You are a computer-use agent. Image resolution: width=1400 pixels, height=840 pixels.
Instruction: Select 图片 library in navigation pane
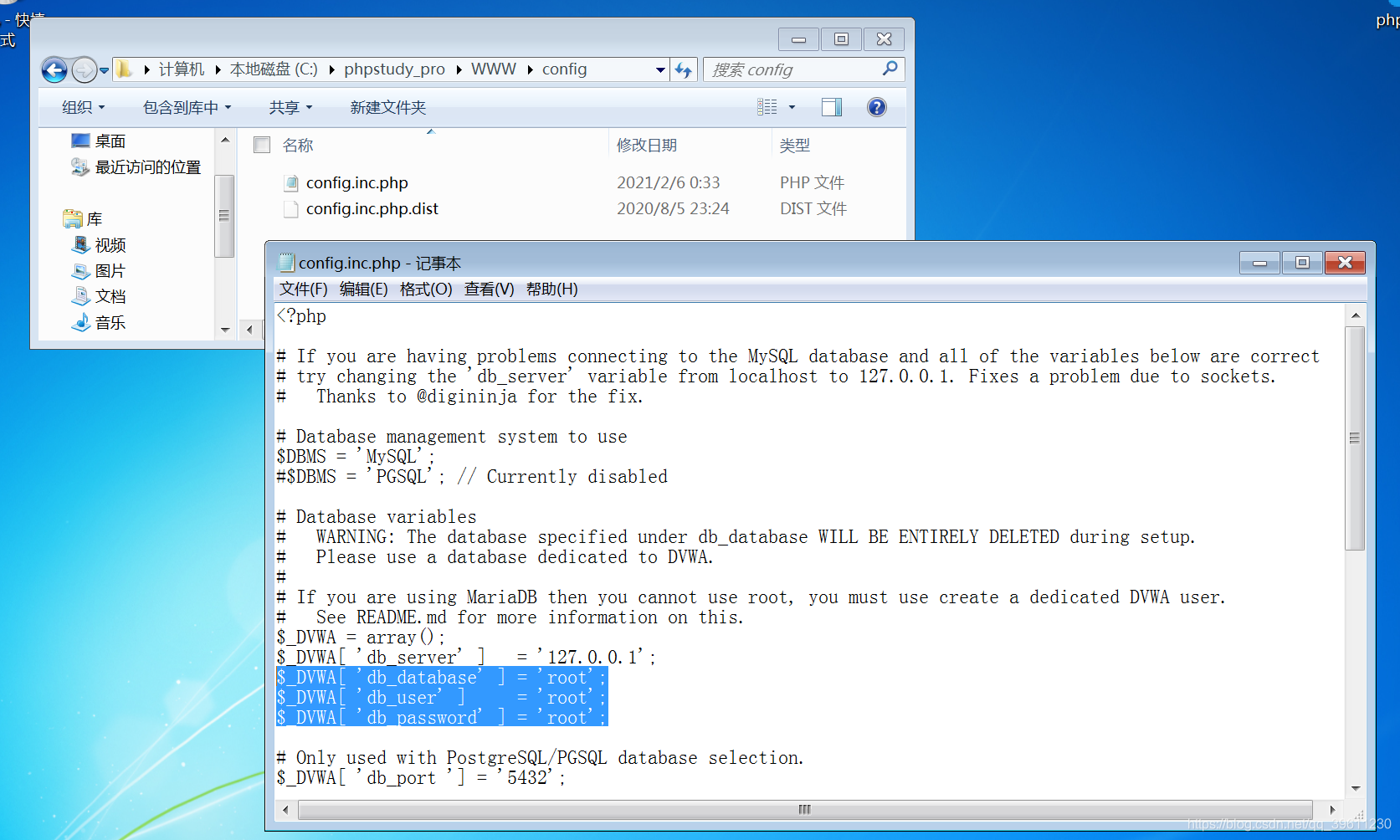tap(110, 271)
